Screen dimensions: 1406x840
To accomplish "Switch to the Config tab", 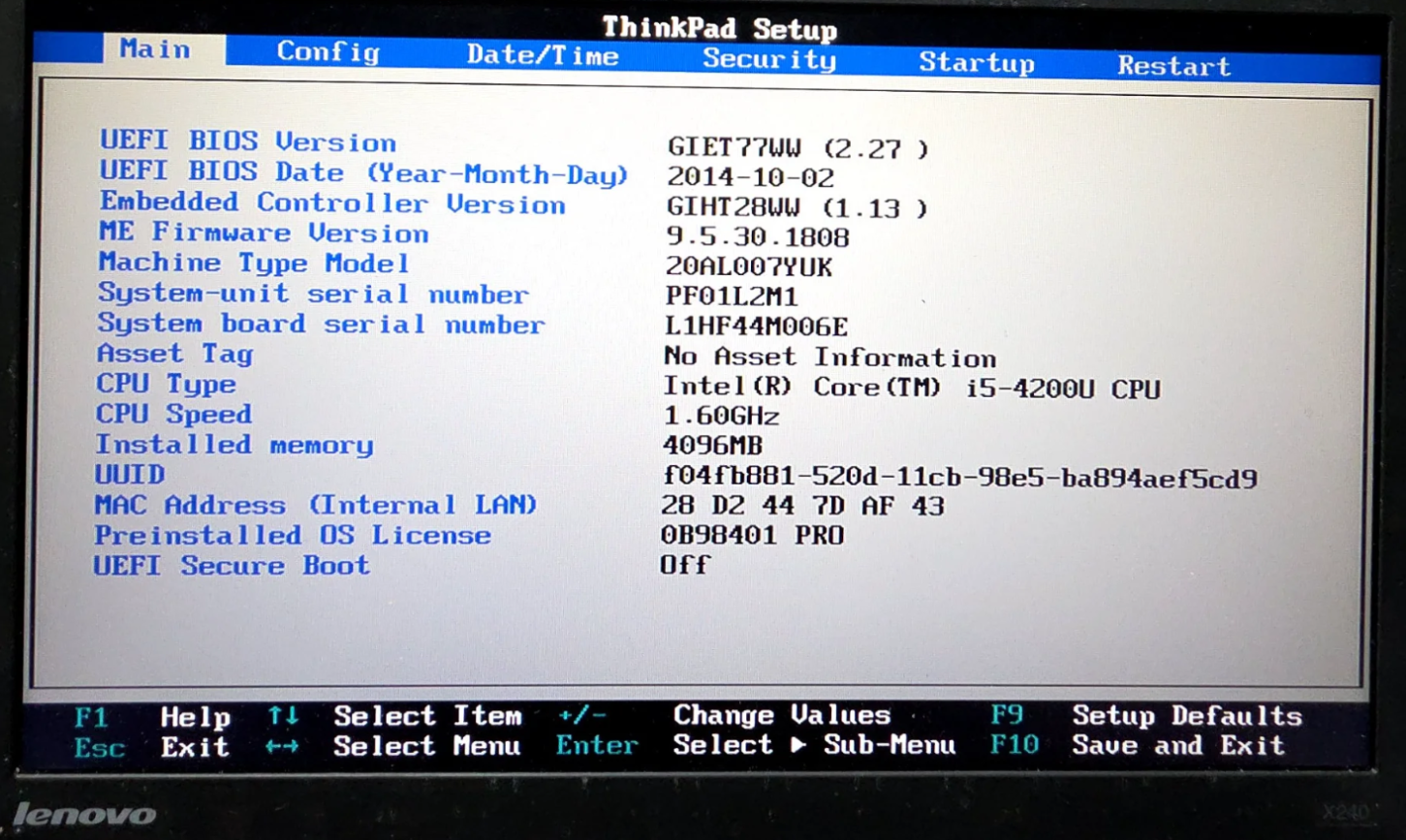I will click(x=328, y=51).
